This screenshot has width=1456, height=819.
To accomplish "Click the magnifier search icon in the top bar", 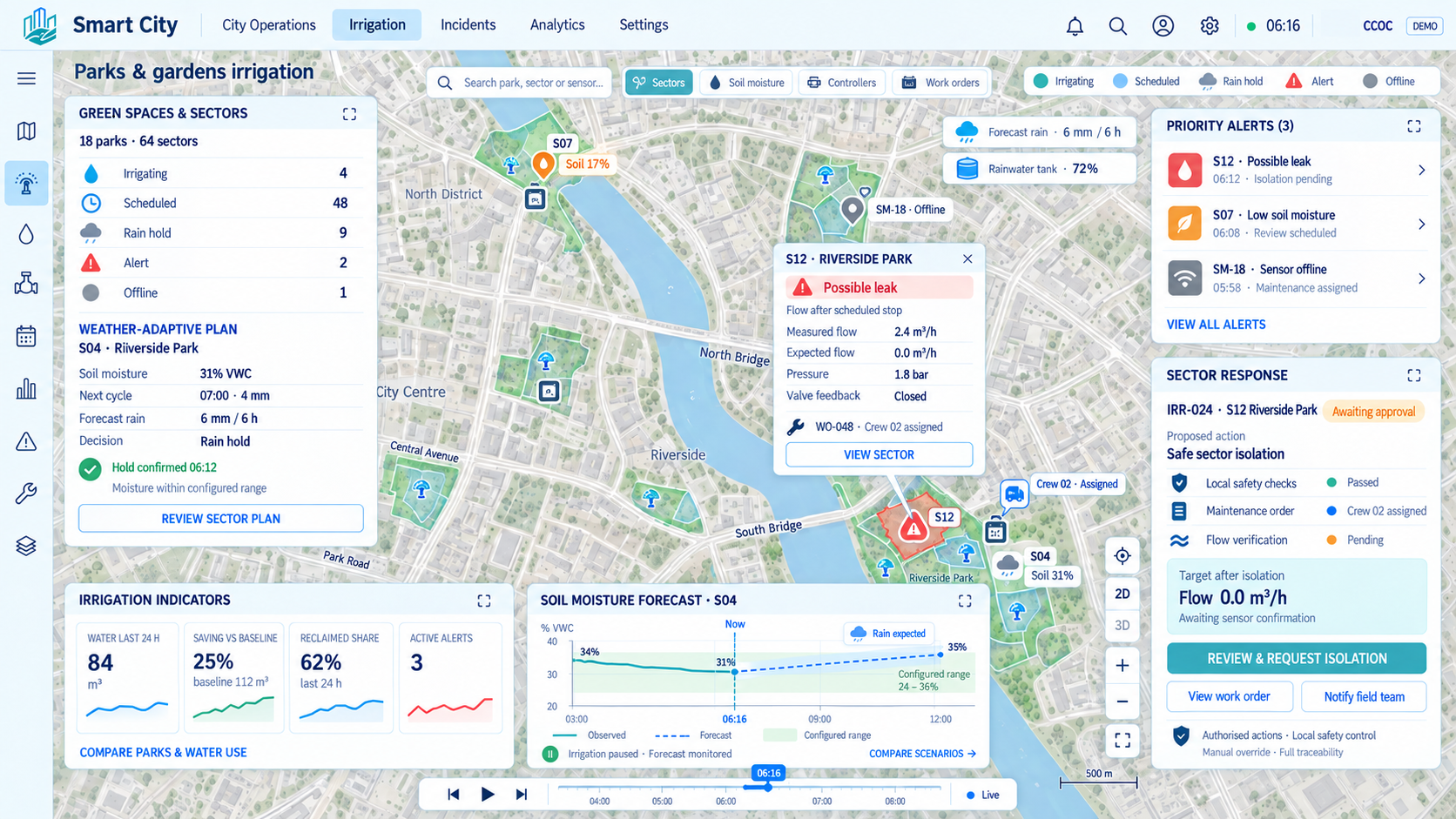I will (1118, 26).
